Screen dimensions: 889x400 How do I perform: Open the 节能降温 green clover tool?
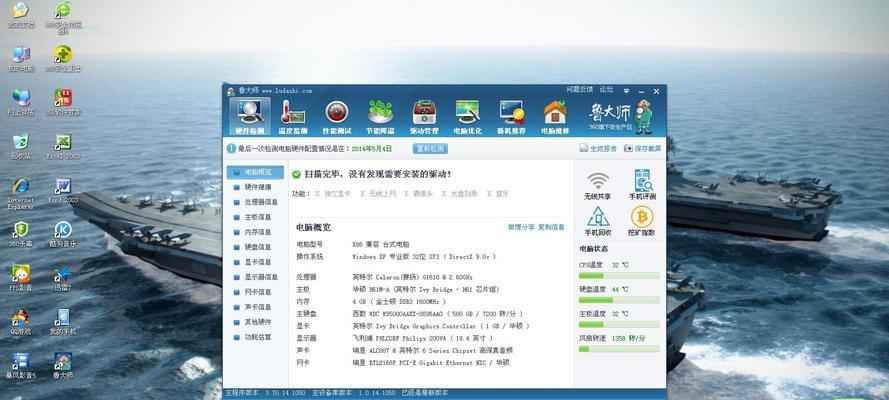[380, 117]
